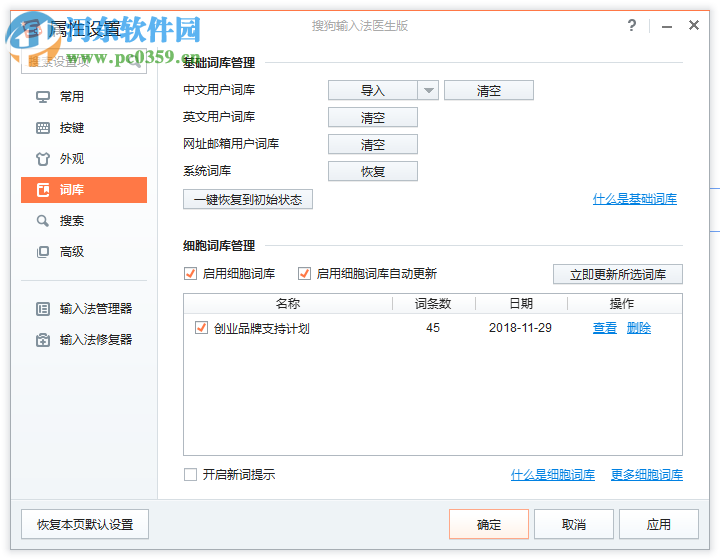The height and width of the screenshot is (560, 720).
Task: Click 导入 for 中文用户词库
Action: [x=372, y=90]
